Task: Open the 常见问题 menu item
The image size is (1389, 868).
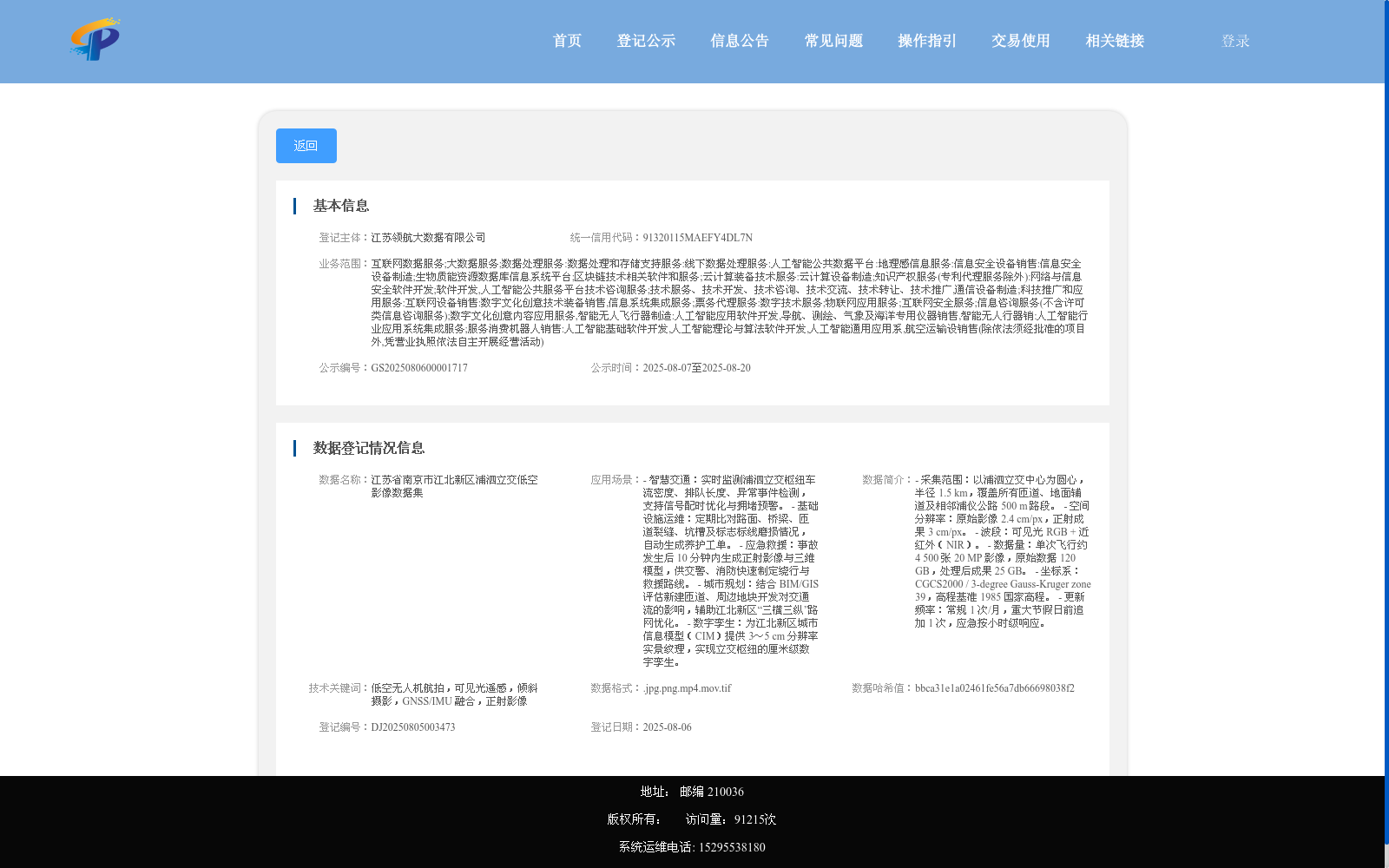Action: click(833, 41)
